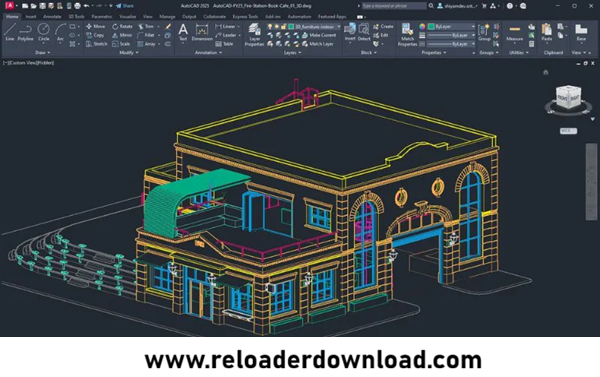
Task: Switch to the Manage ribbon tab
Action: (x=167, y=16)
